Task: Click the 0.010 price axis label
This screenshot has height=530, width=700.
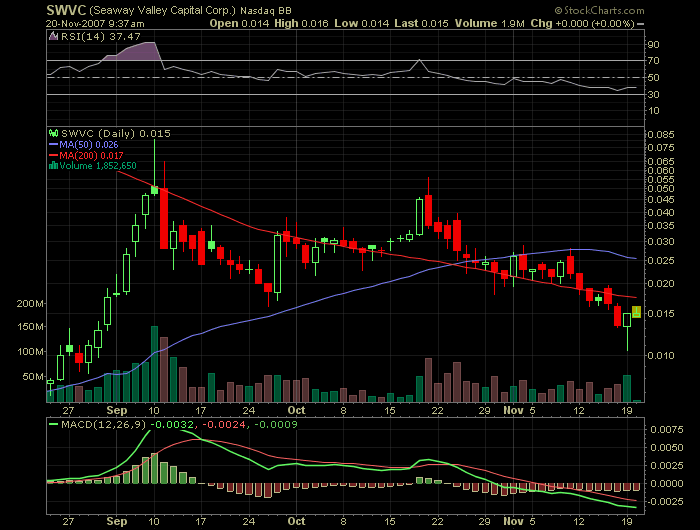Action: [661, 355]
